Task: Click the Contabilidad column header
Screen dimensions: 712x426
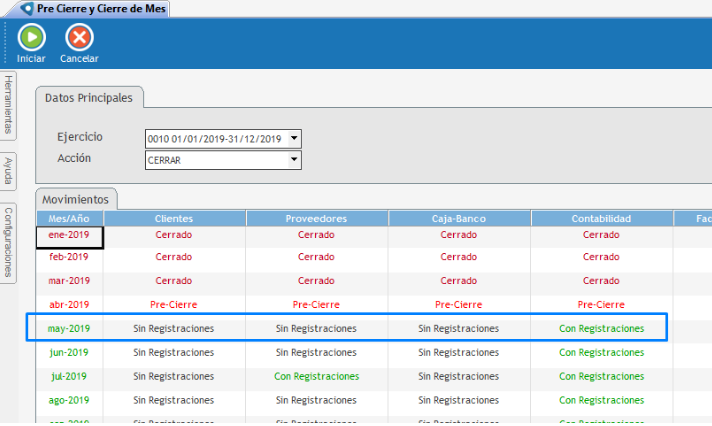Action: 601,218
